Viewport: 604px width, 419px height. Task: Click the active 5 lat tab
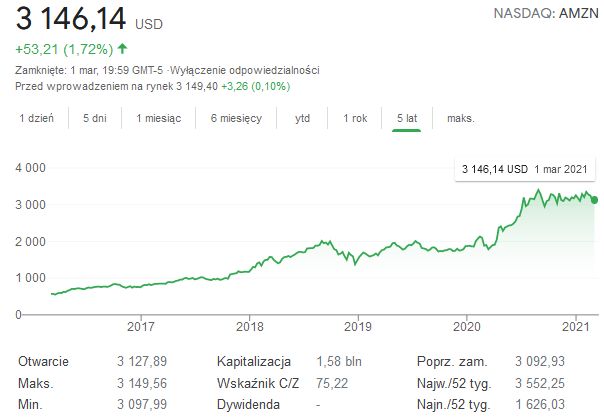coord(406,118)
